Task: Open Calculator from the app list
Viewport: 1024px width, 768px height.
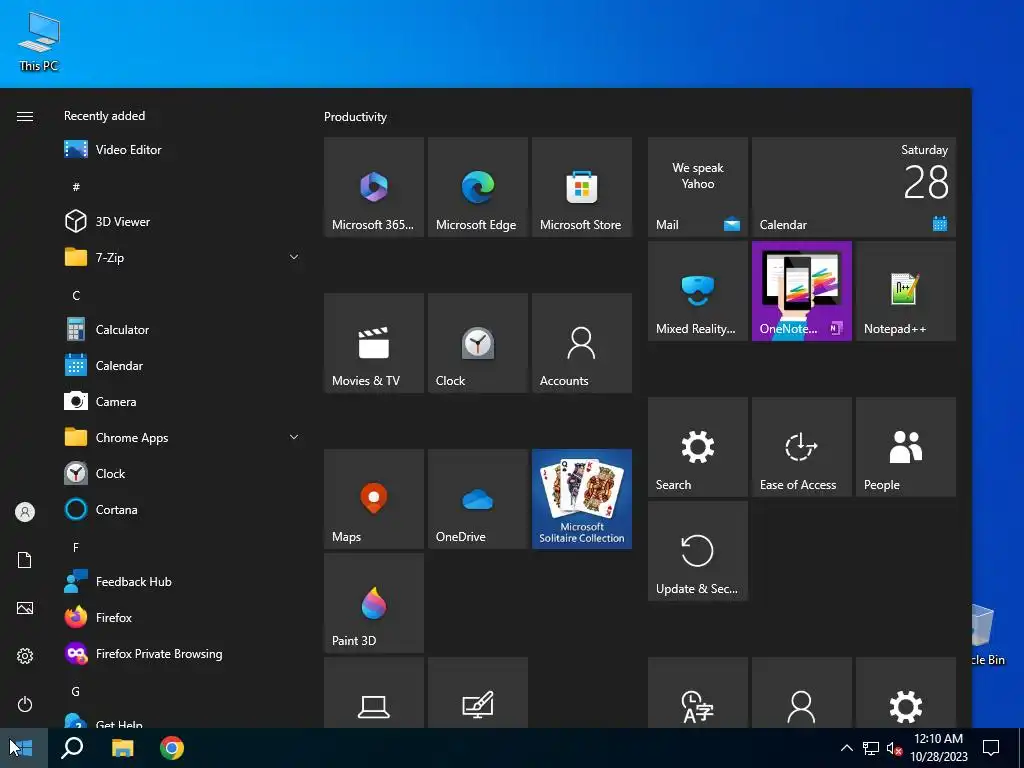Action: pyautogui.click(x=182, y=330)
